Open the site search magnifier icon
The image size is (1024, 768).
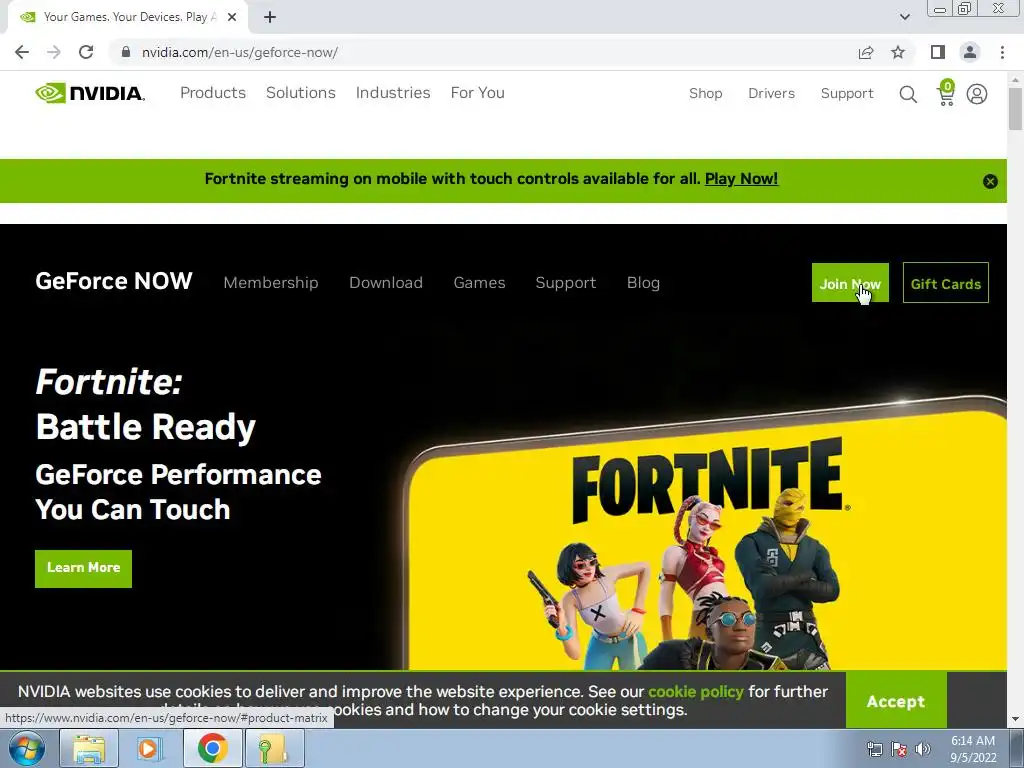click(908, 94)
